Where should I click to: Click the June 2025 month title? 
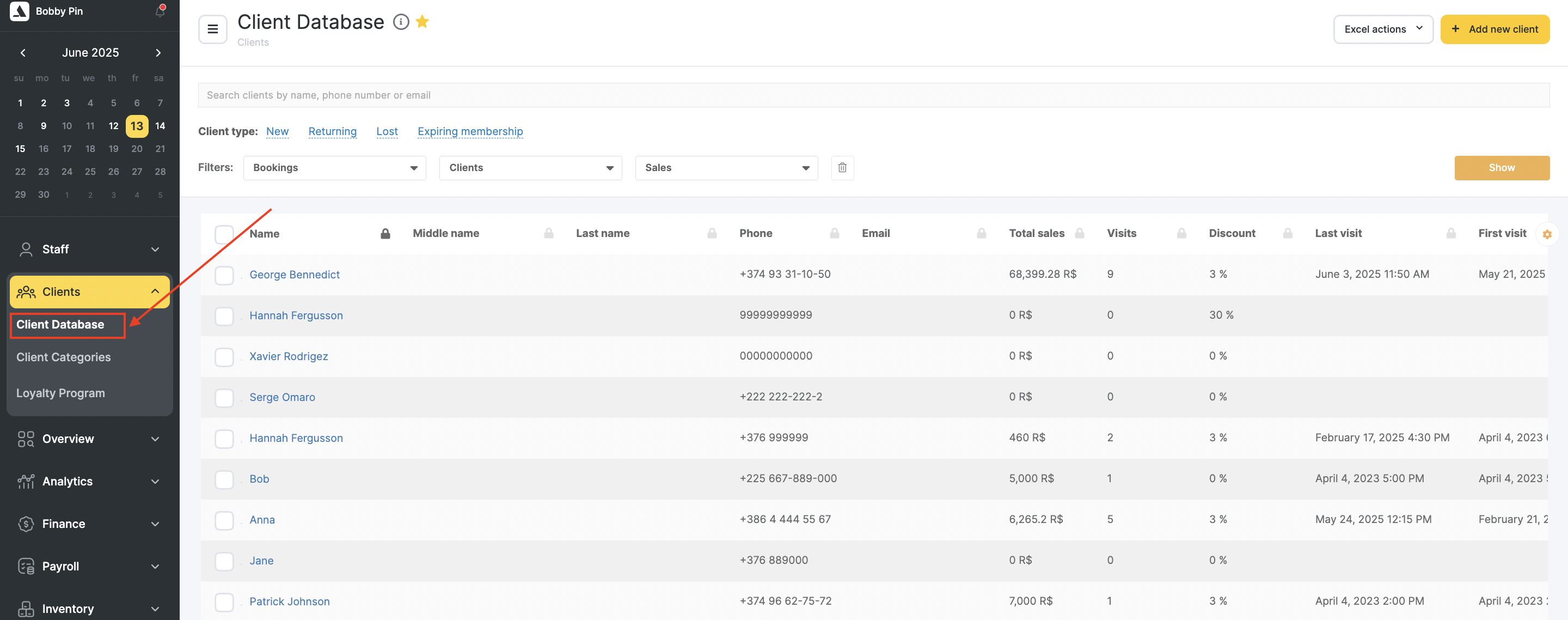click(90, 52)
